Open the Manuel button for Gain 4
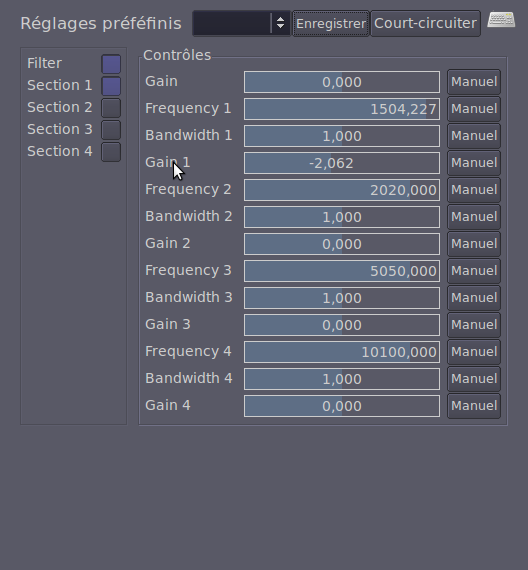This screenshot has height=570, width=528. (474, 406)
